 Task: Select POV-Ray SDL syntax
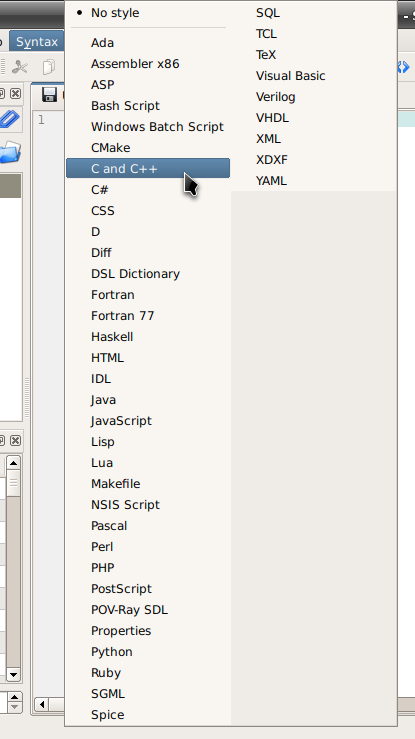148,610
